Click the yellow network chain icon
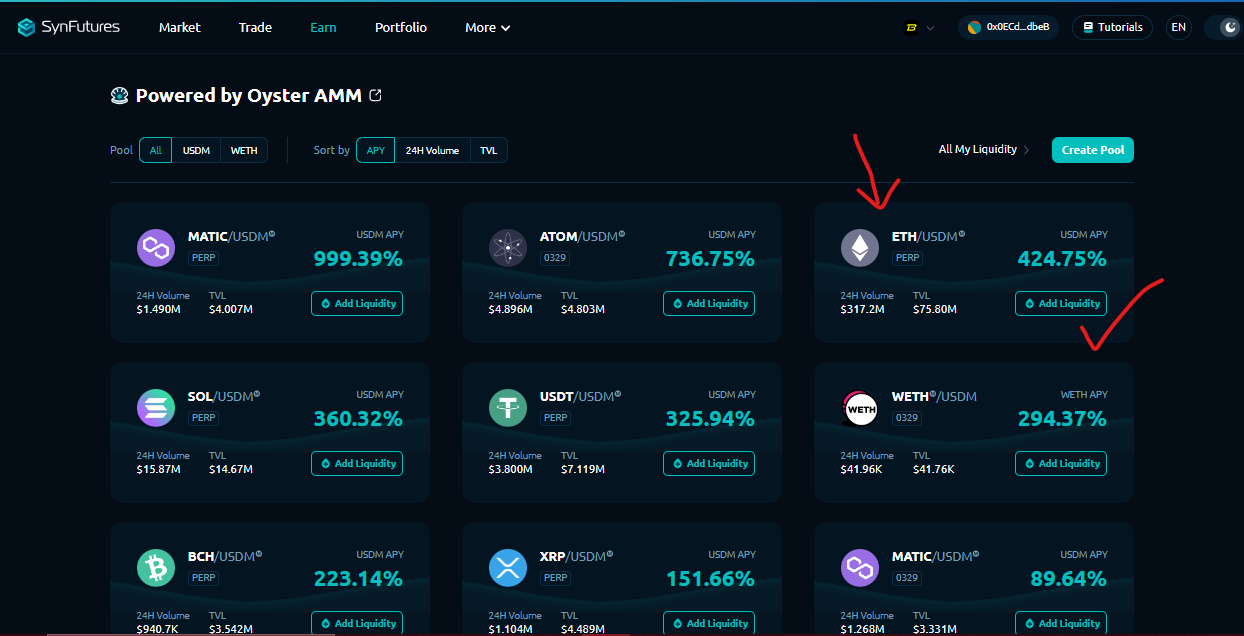This screenshot has height=636, width=1244. click(911, 27)
